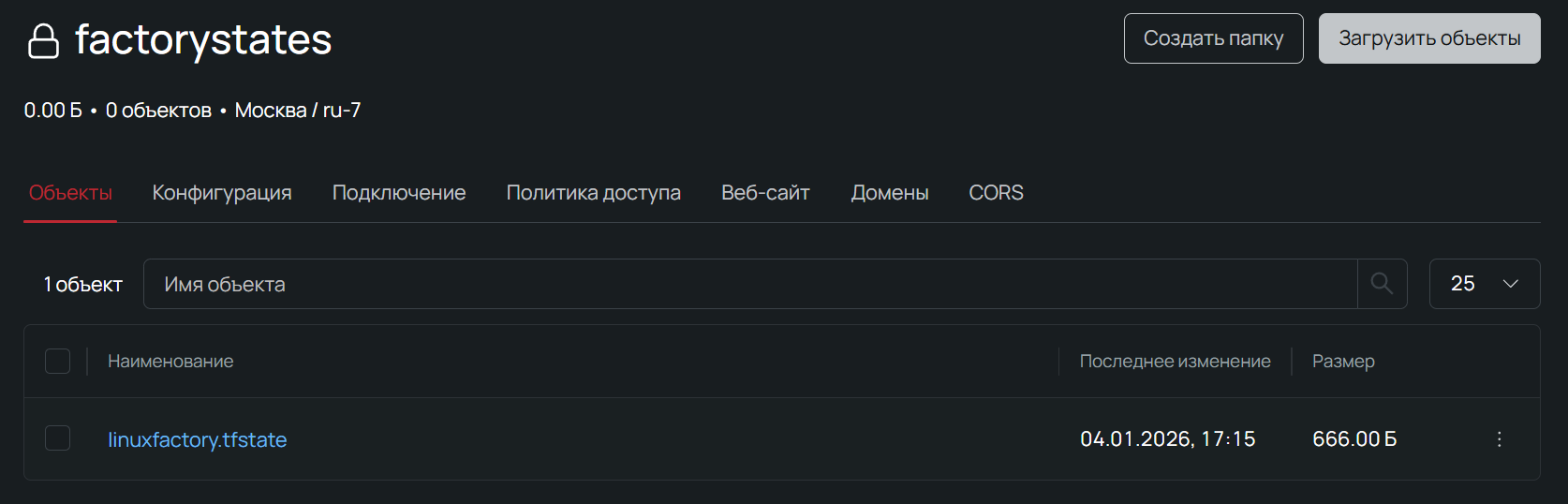Select the Веб-сайт tab
The image size is (1568, 504).
tap(765, 193)
